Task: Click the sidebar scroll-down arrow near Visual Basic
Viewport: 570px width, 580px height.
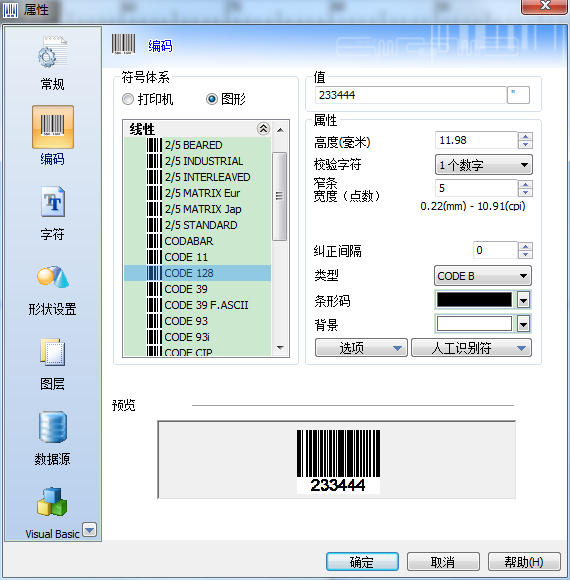Action: [x=90, y=530]
